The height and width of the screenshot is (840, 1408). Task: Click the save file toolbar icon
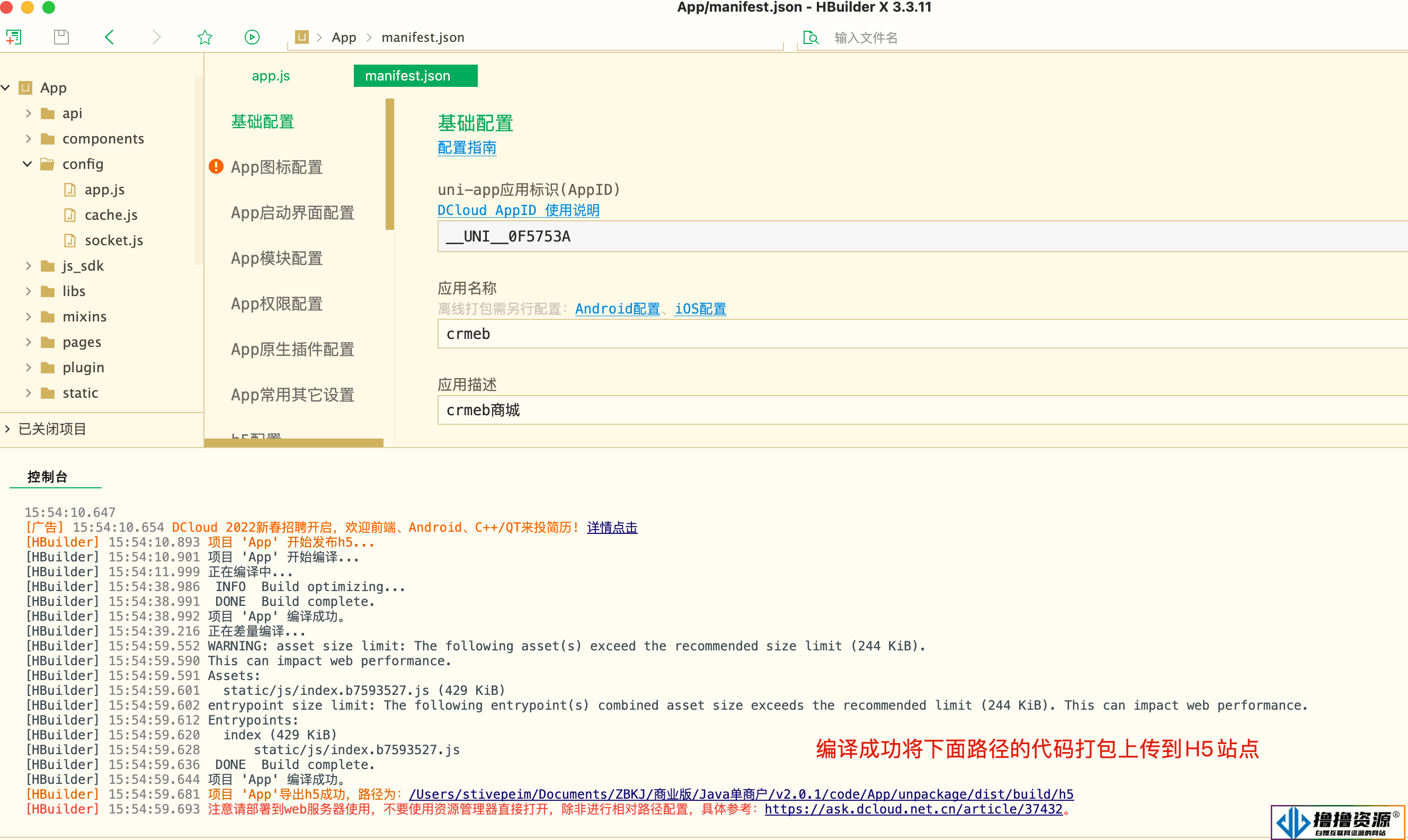61,38
